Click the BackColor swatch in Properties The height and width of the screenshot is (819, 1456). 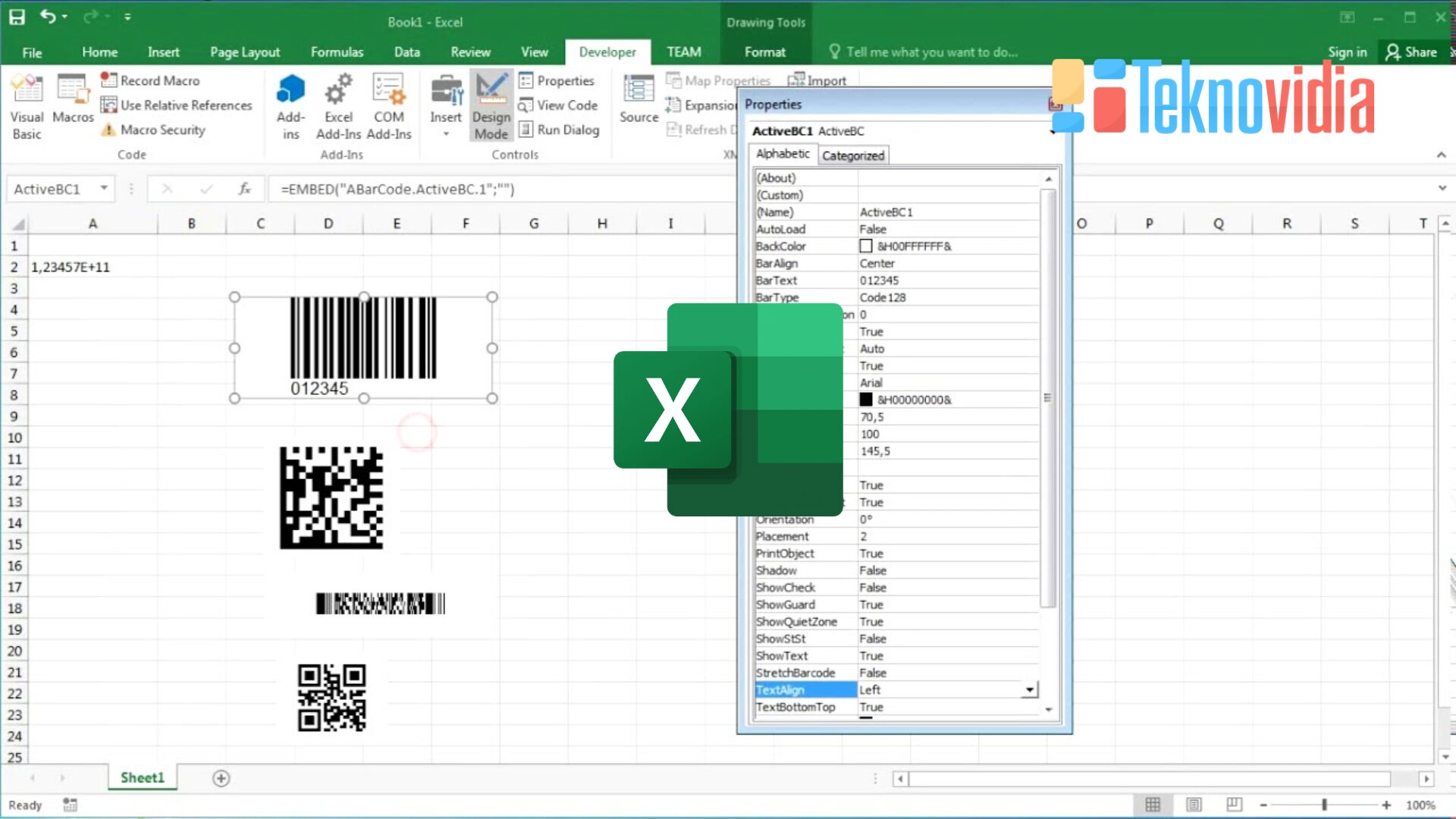point(865,246)
